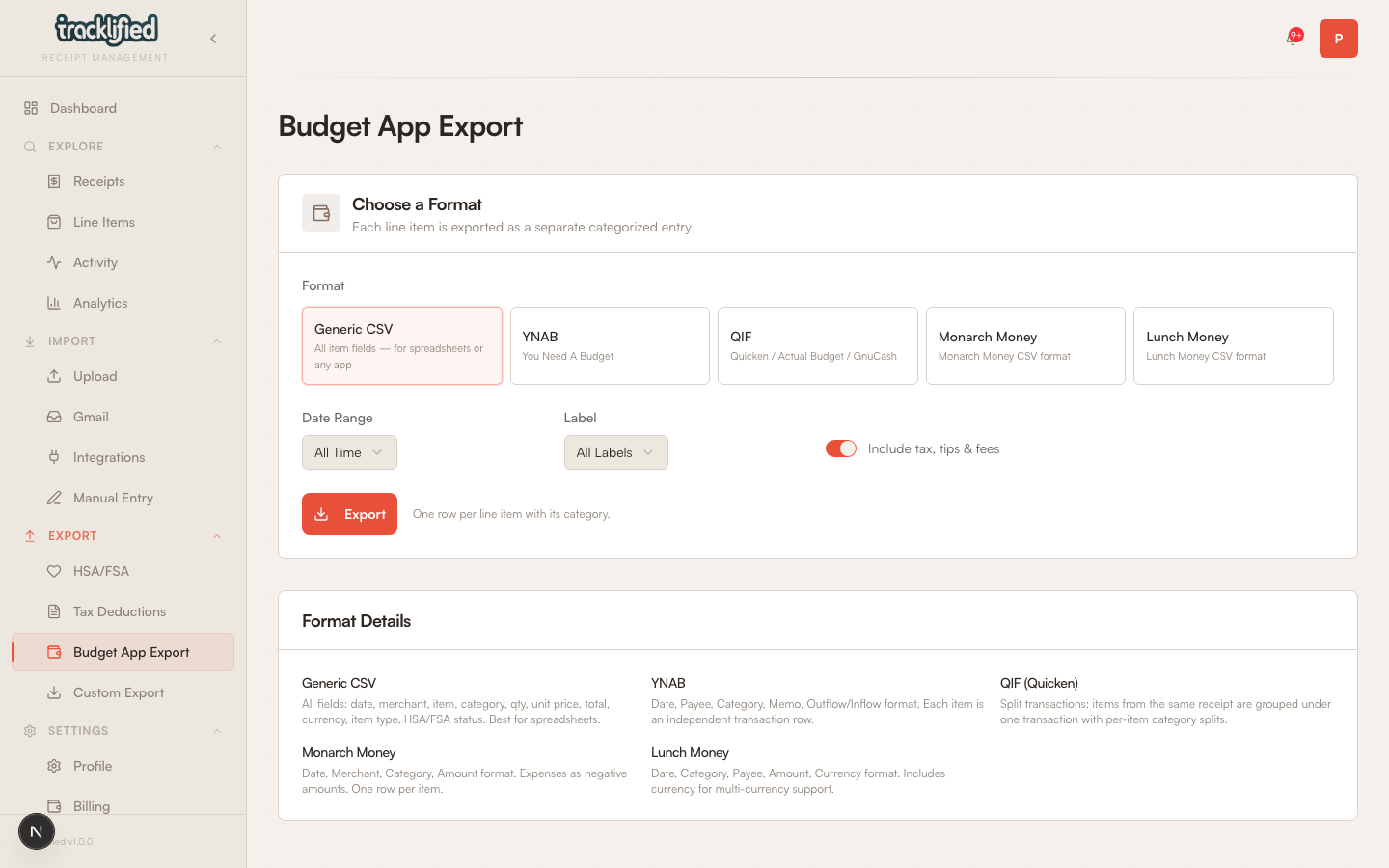Click the Upload icon in sidebar

click(x=54, y=376)
